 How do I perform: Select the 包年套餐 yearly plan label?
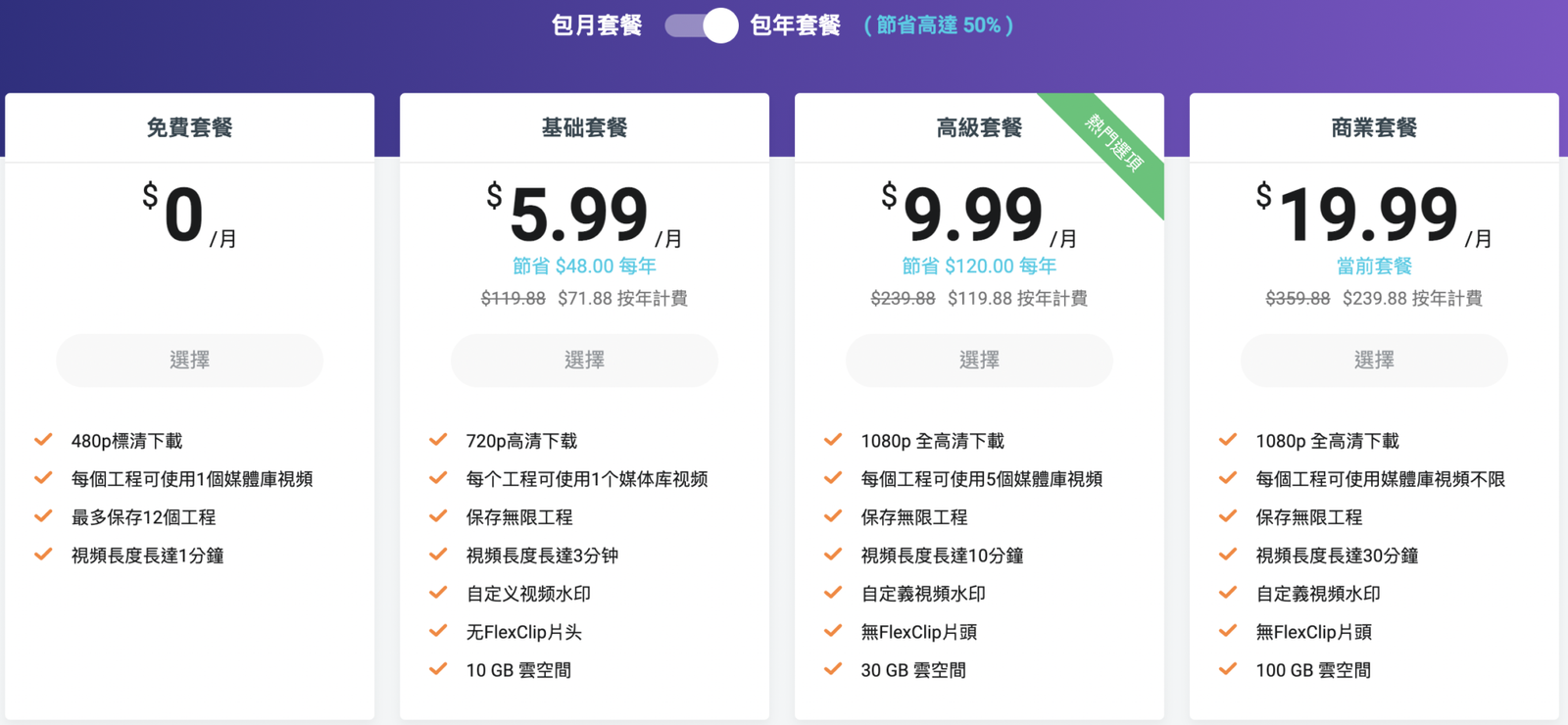(795, 25)
